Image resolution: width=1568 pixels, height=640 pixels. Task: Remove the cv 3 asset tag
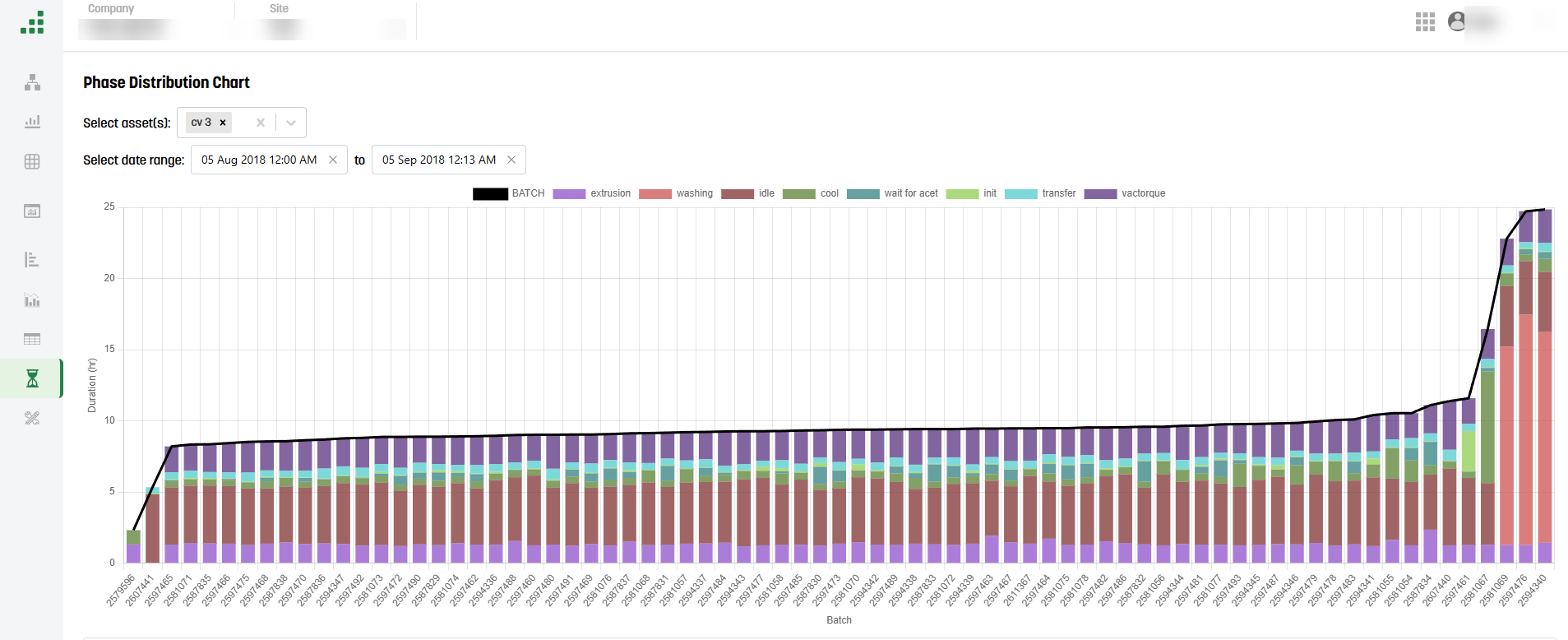click(x=223, y=123)
